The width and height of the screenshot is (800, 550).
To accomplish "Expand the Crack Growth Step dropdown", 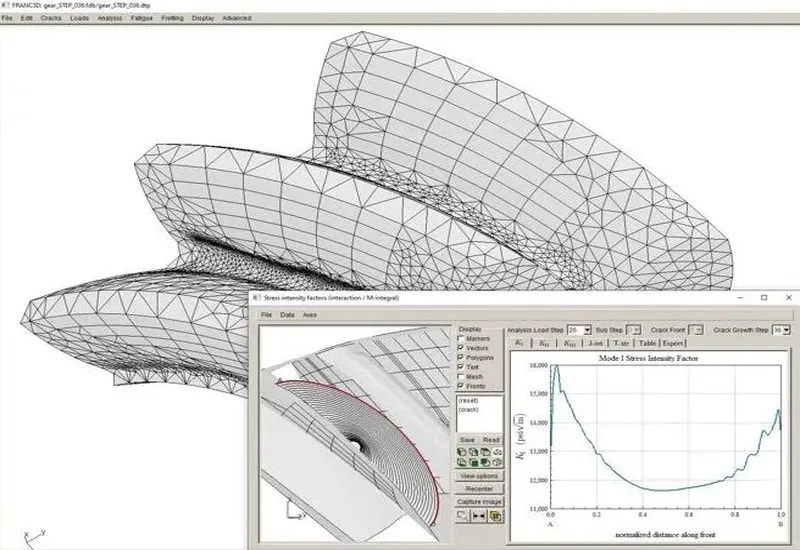I will coord(787,329).
